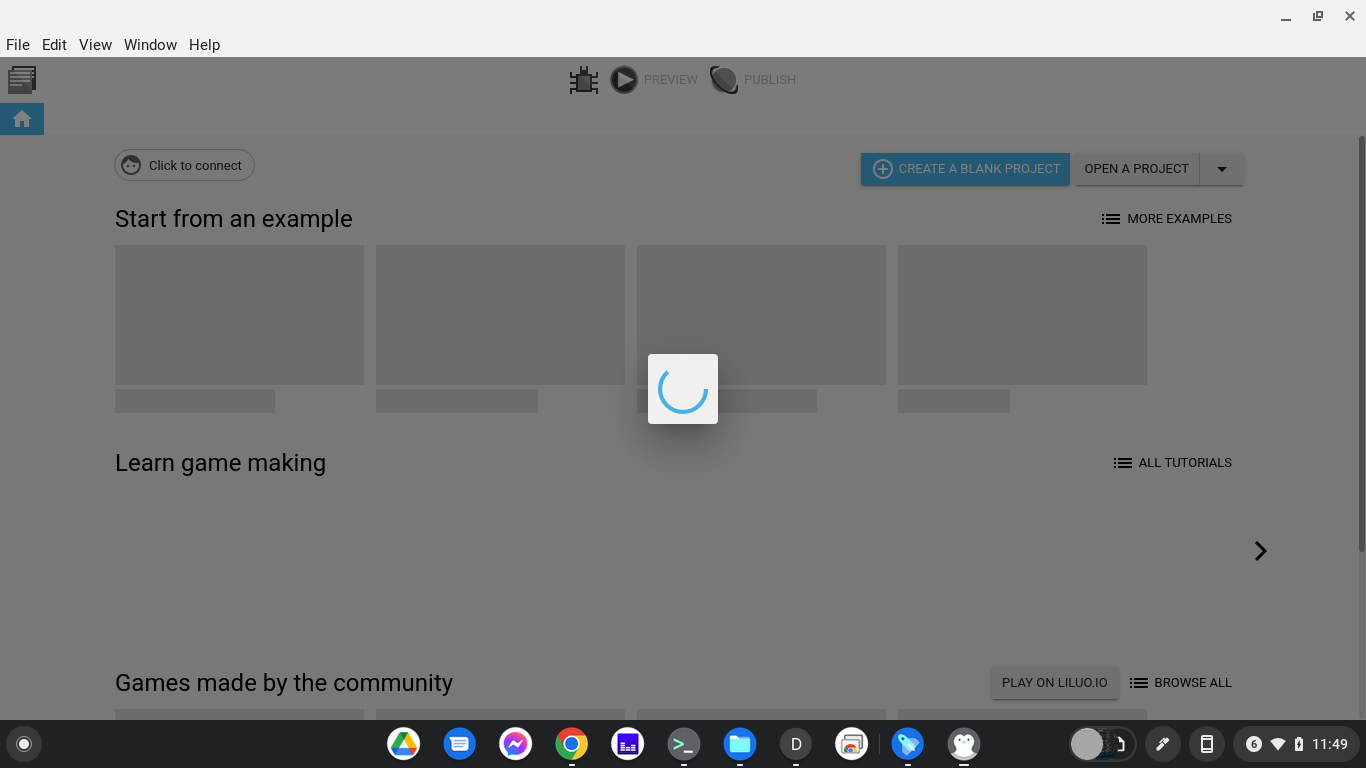Open the File menu

click(18, 45)
